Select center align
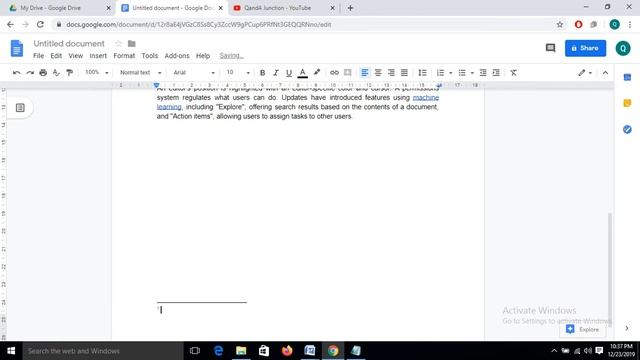 [378, 73]
